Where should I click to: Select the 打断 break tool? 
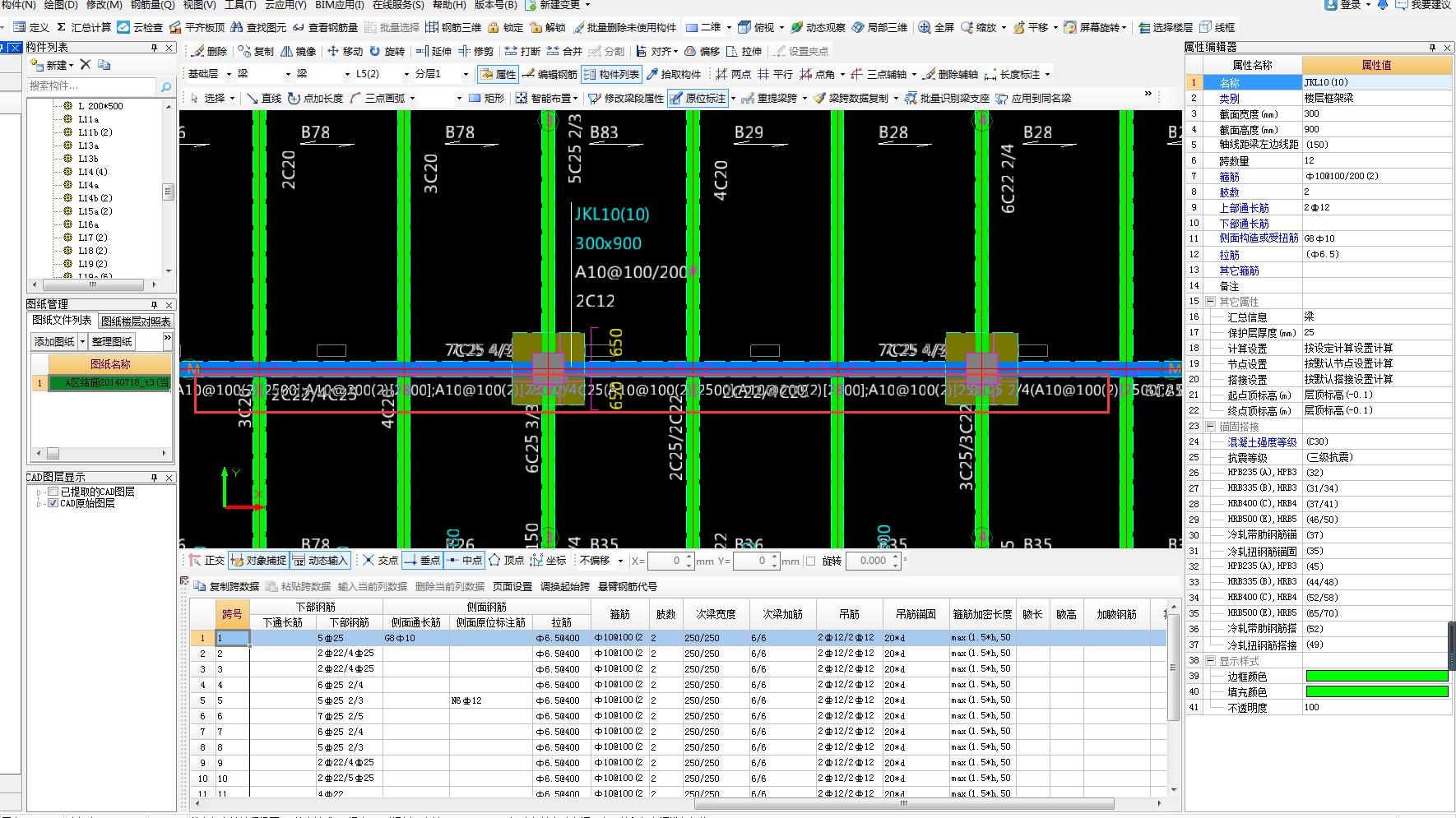click(x=522, y=51)
